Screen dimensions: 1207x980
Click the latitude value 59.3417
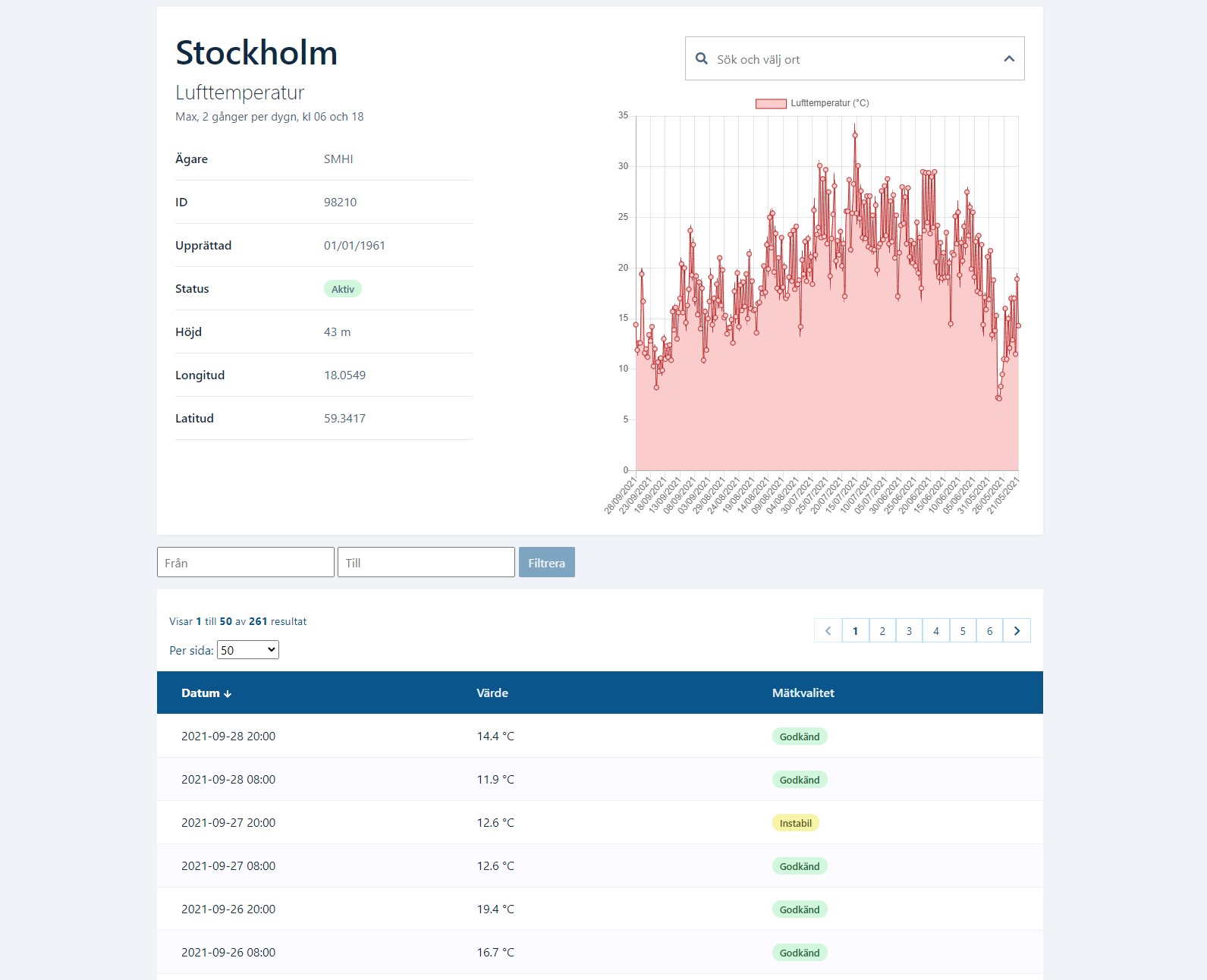pos(344,418)
